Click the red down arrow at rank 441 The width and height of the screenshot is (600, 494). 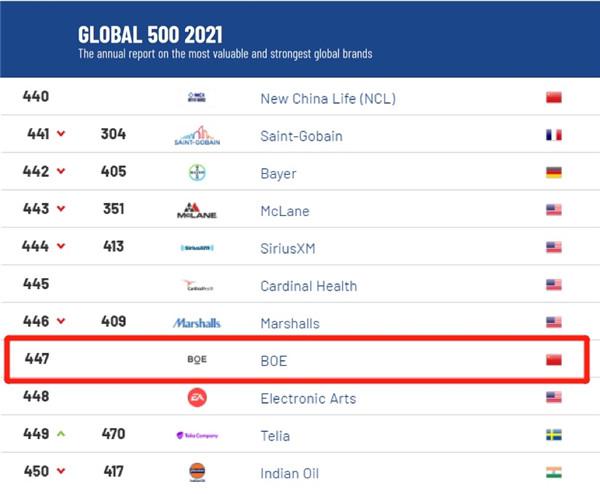(62, 135)
